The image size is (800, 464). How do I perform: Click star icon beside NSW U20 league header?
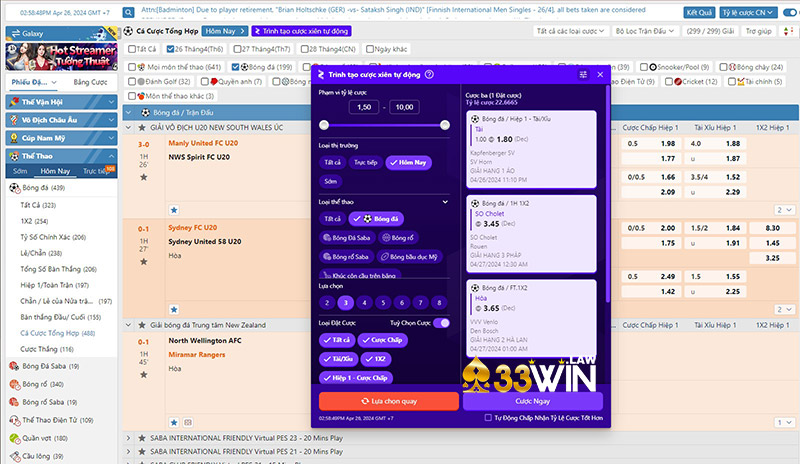tap(143, 128)
